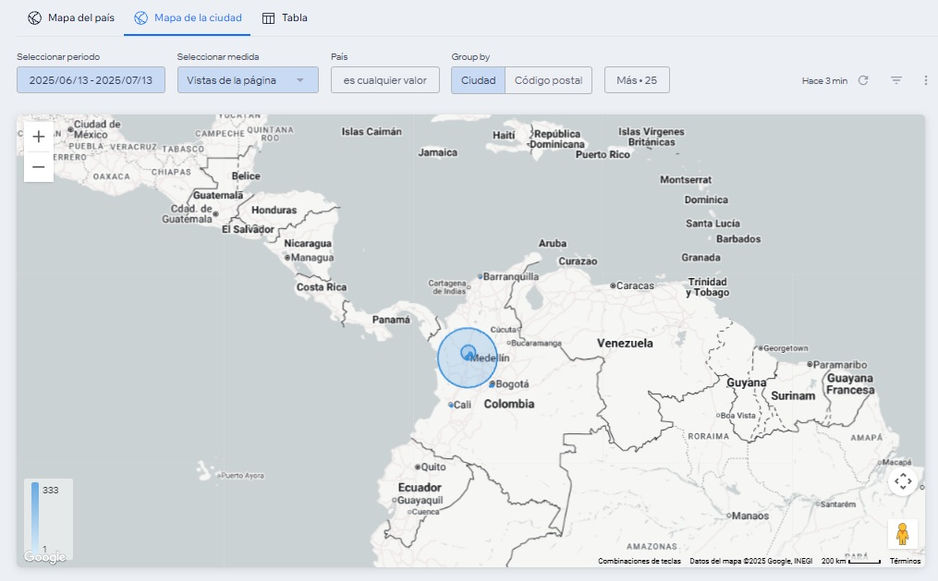Click the Guayaquil city label
Screen dimensions: 938x581
tap(420, 500)
